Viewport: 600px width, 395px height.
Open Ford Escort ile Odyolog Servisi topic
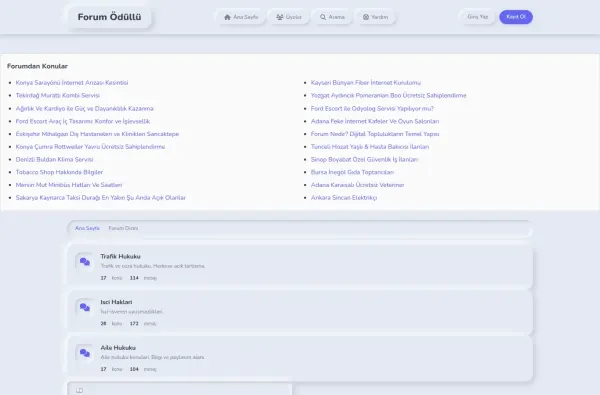click(372, 108)
